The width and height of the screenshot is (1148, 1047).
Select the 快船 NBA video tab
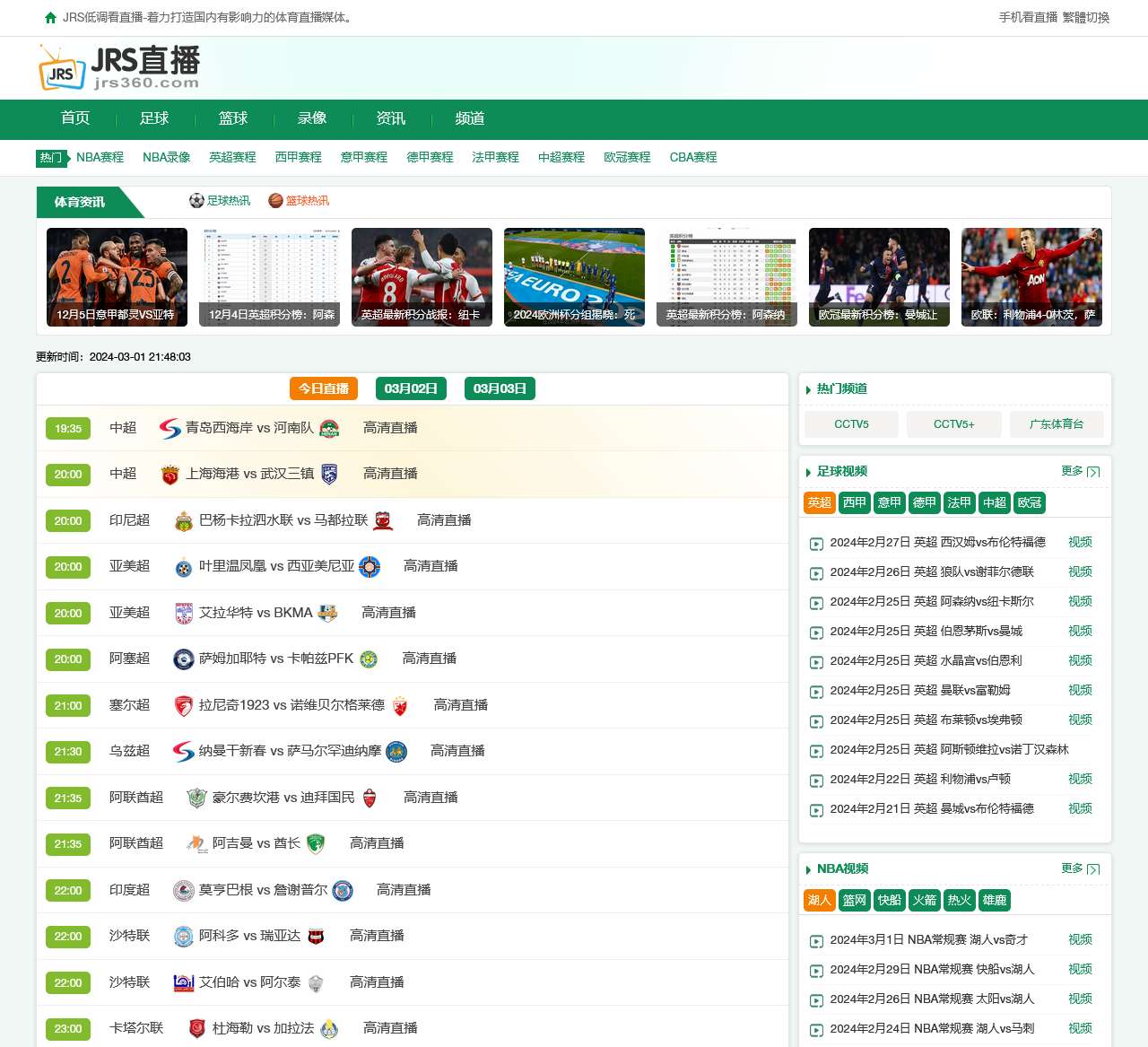pos(890,900)
